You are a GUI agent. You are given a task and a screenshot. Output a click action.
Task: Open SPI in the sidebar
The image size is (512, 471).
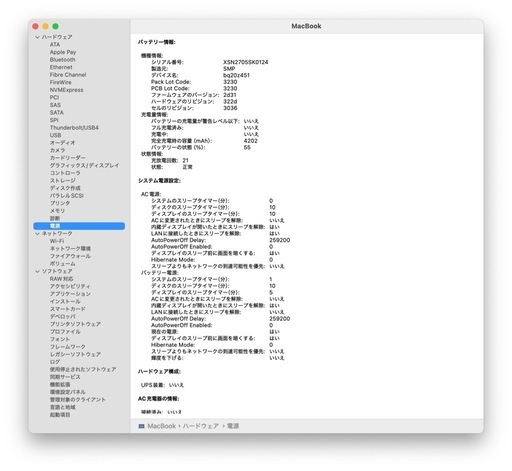point(54,120)
